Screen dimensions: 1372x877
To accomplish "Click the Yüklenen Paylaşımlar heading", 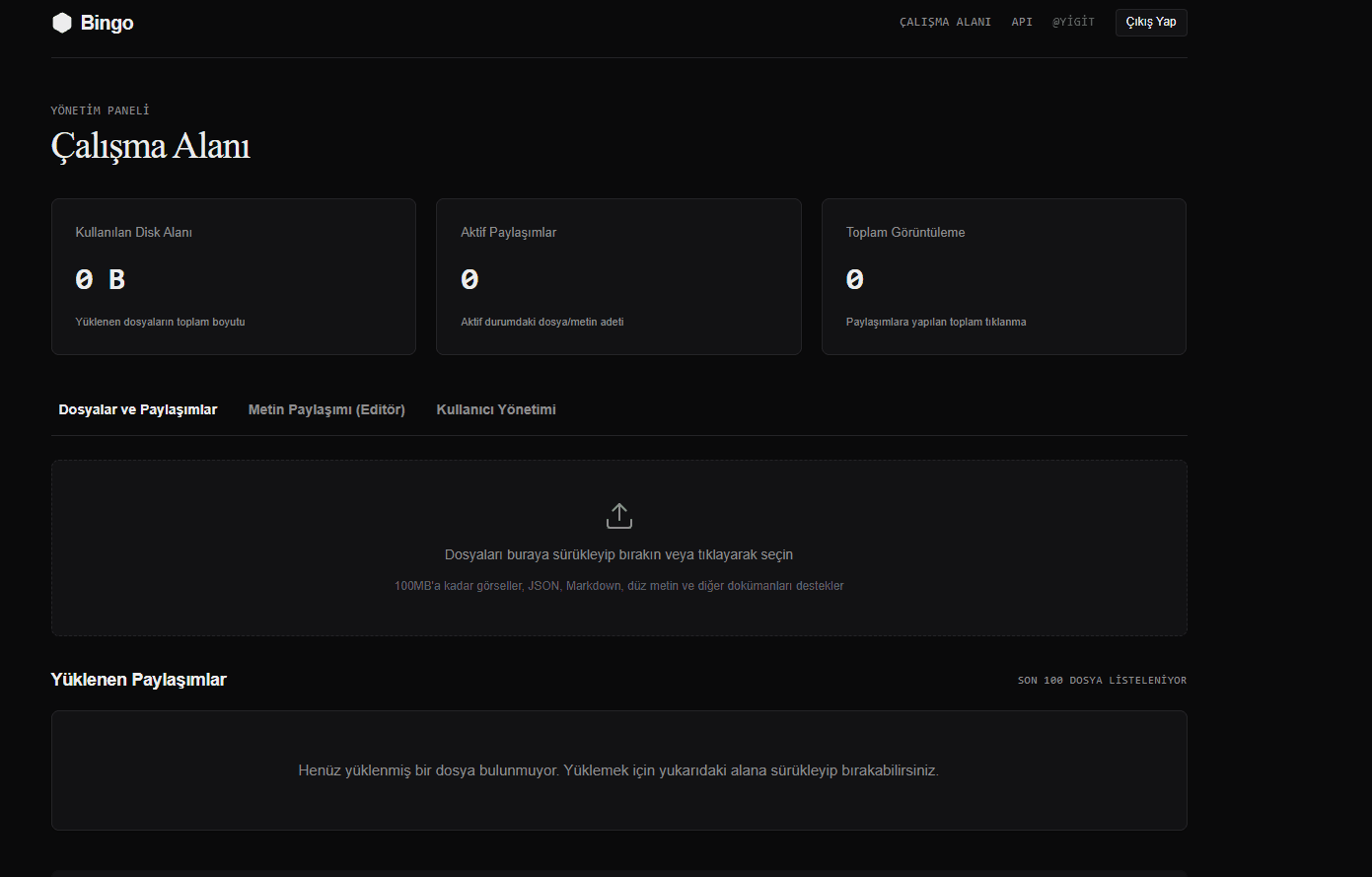I will coord(139,680).
